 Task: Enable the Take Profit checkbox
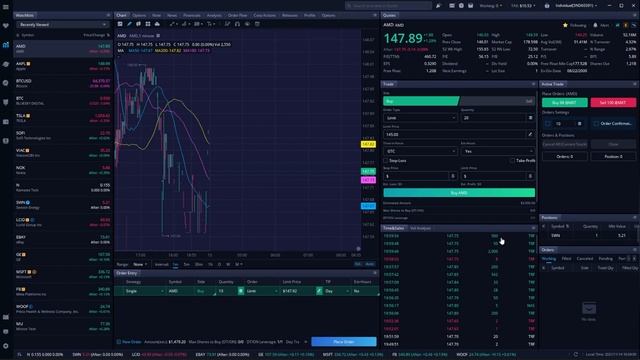512,161
